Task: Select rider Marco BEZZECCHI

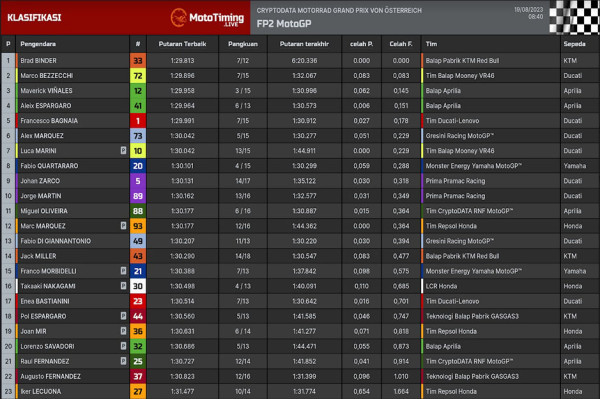Action: click(x=47, y=76)
